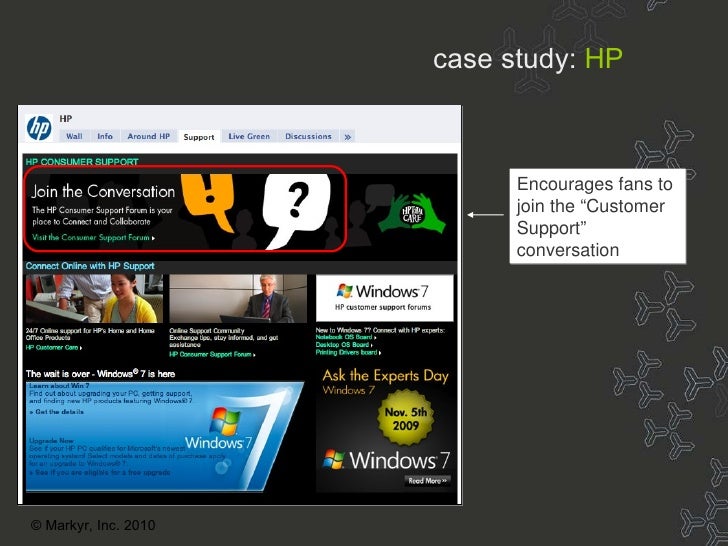728x546 pixels.
Task: Click Connect Online with HP Support heading
Action: click(x=90, y=266)
